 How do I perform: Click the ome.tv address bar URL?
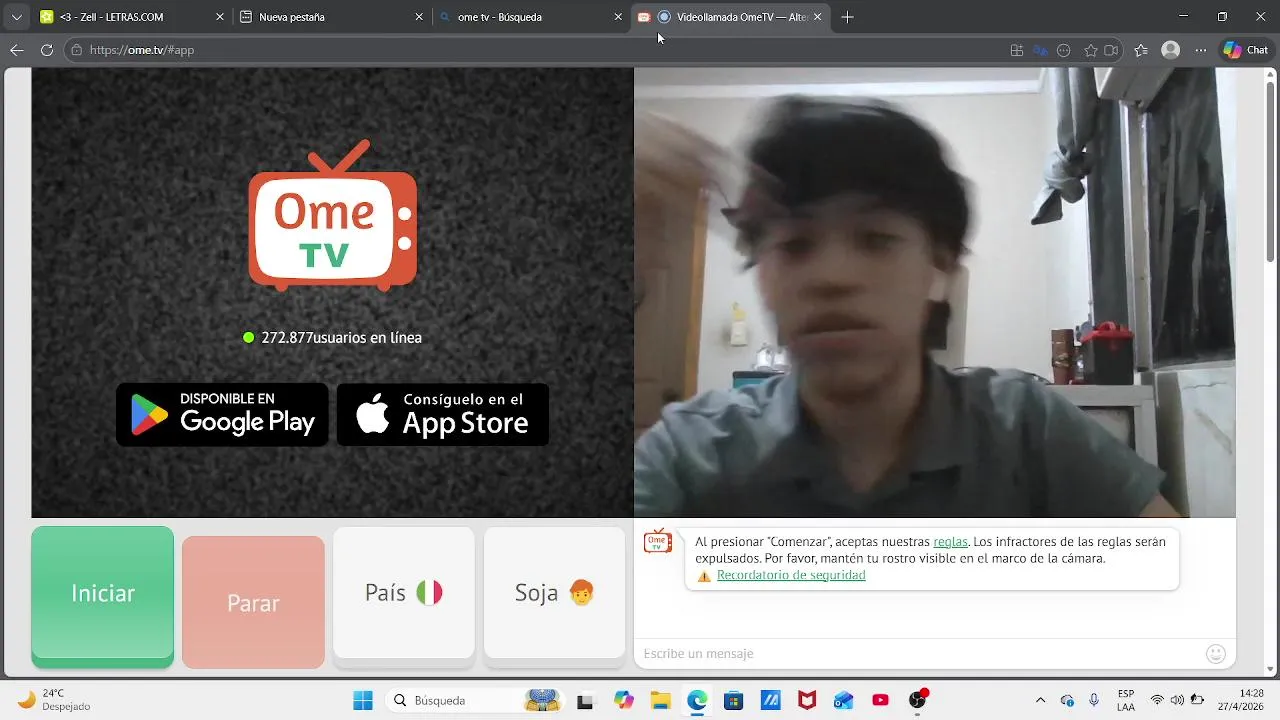pos(142,50)
